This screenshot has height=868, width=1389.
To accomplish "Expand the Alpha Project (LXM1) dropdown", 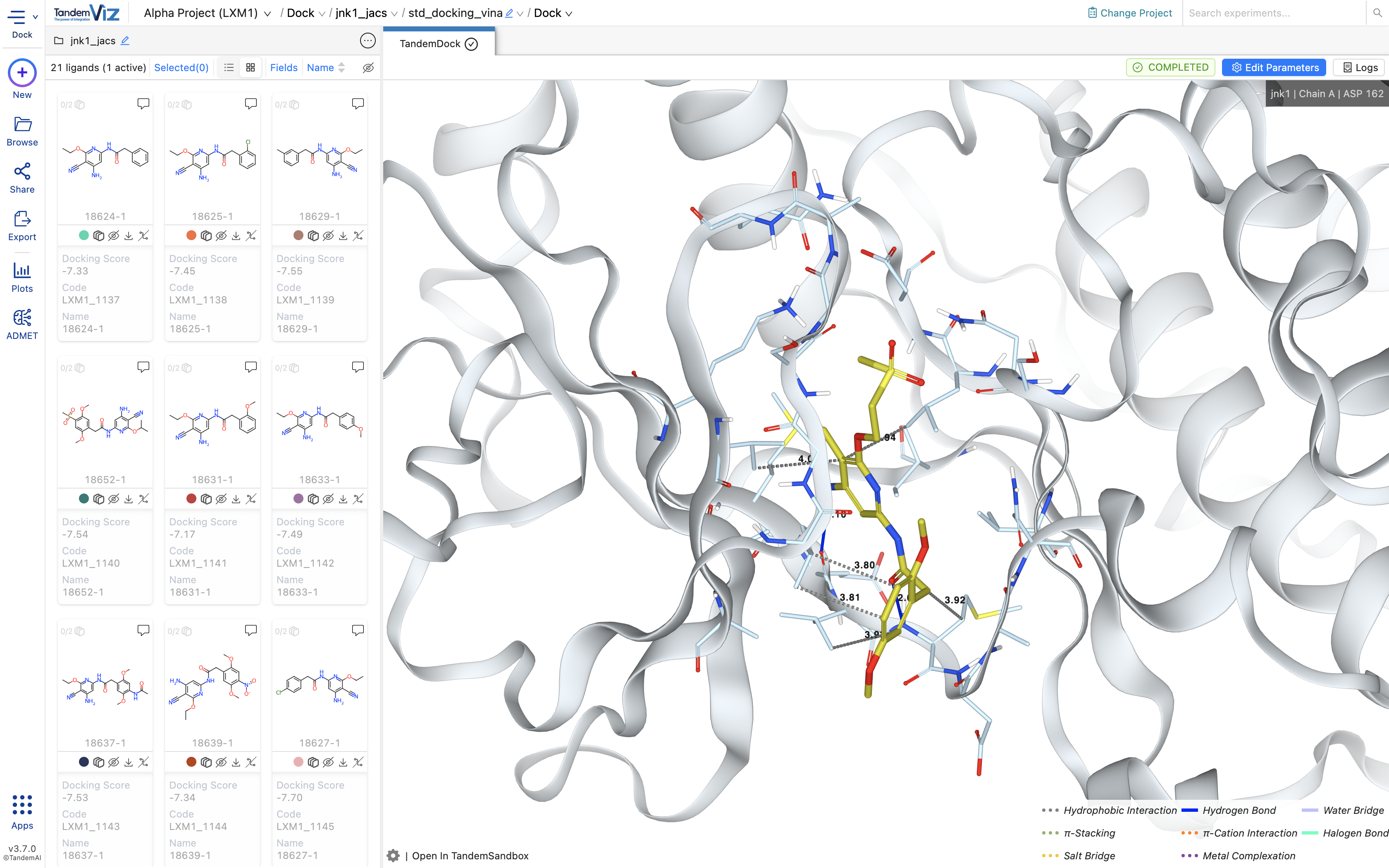I will [x=267, y=13].
